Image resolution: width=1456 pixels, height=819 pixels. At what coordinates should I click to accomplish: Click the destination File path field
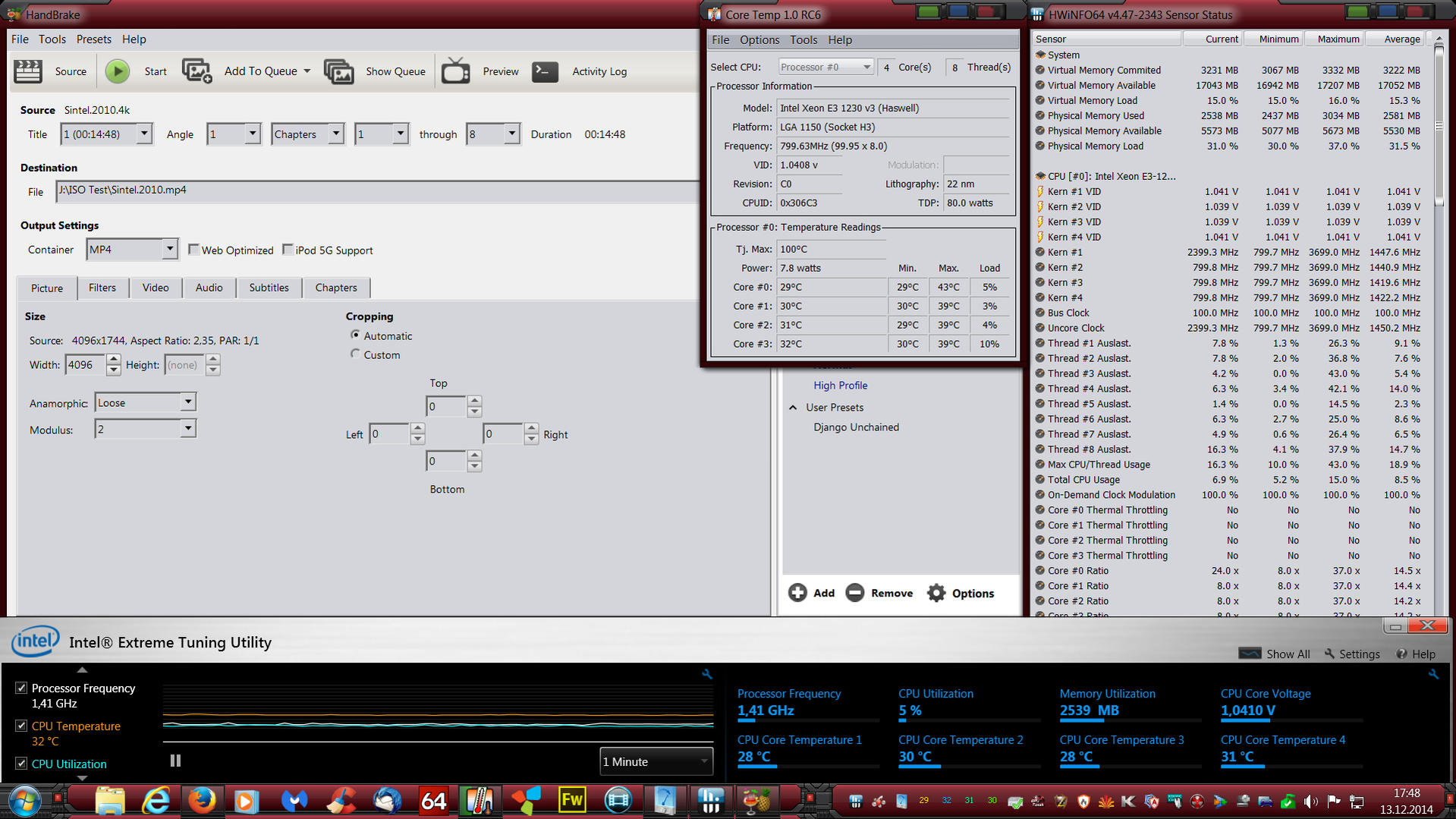(x=378, y=191)
